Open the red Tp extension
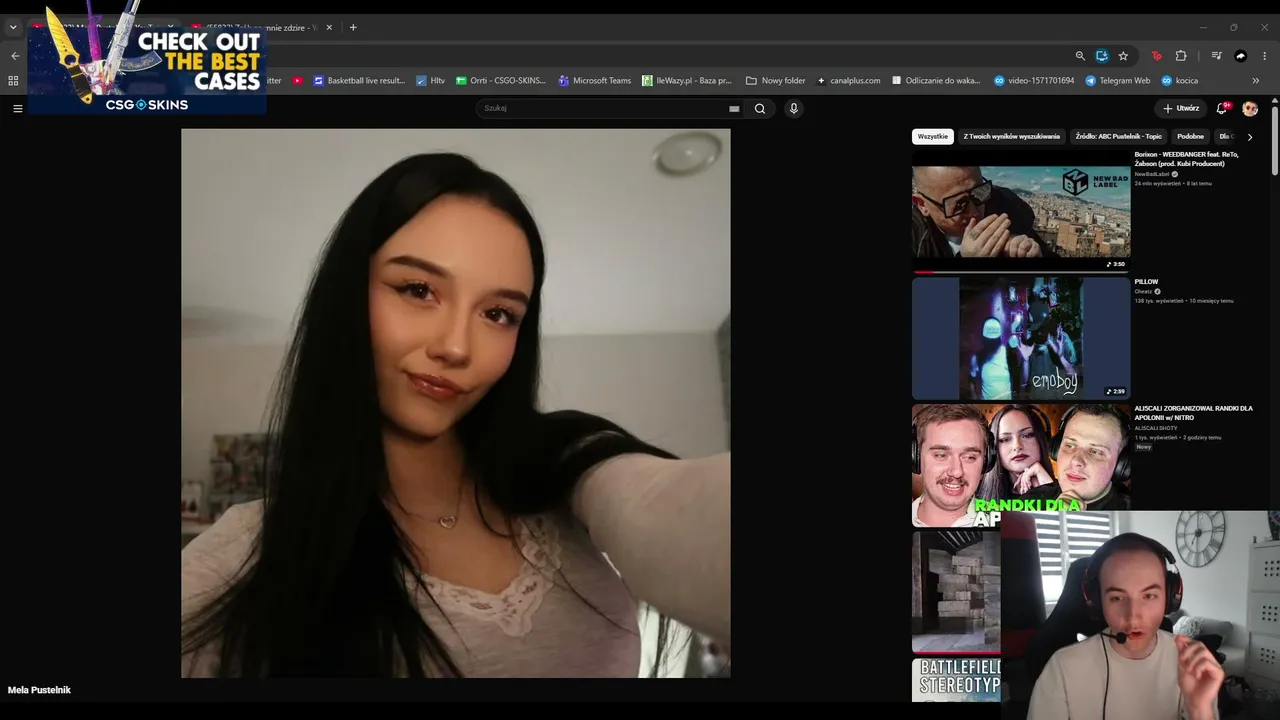 point(1157,56)
